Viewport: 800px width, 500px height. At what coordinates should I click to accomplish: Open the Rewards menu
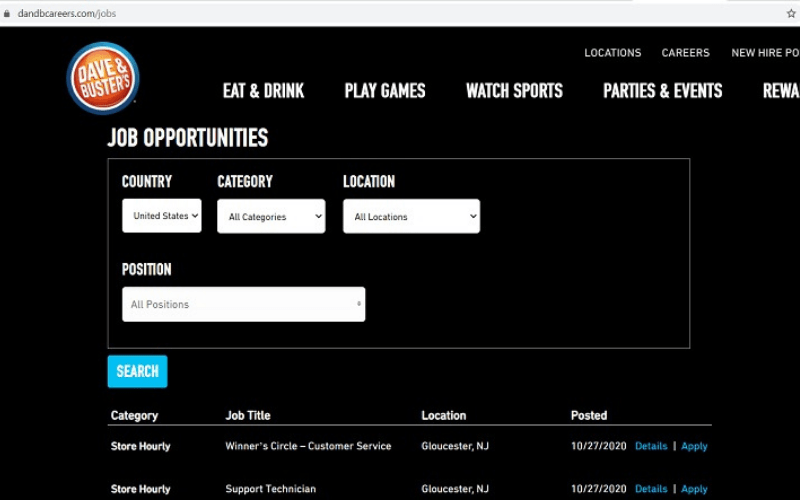point(781,91)
